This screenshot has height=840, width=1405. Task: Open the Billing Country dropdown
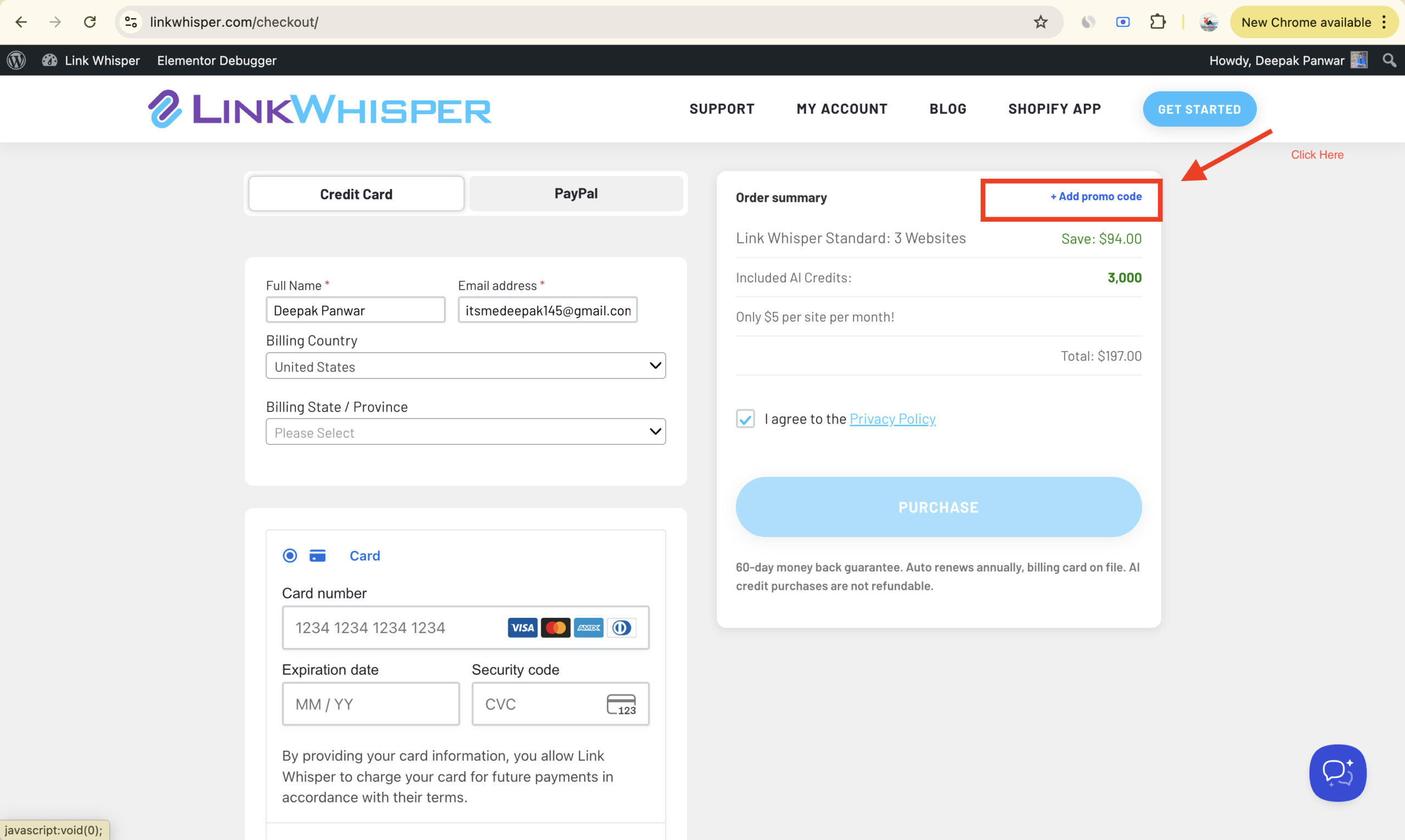(x=465, y=365)
